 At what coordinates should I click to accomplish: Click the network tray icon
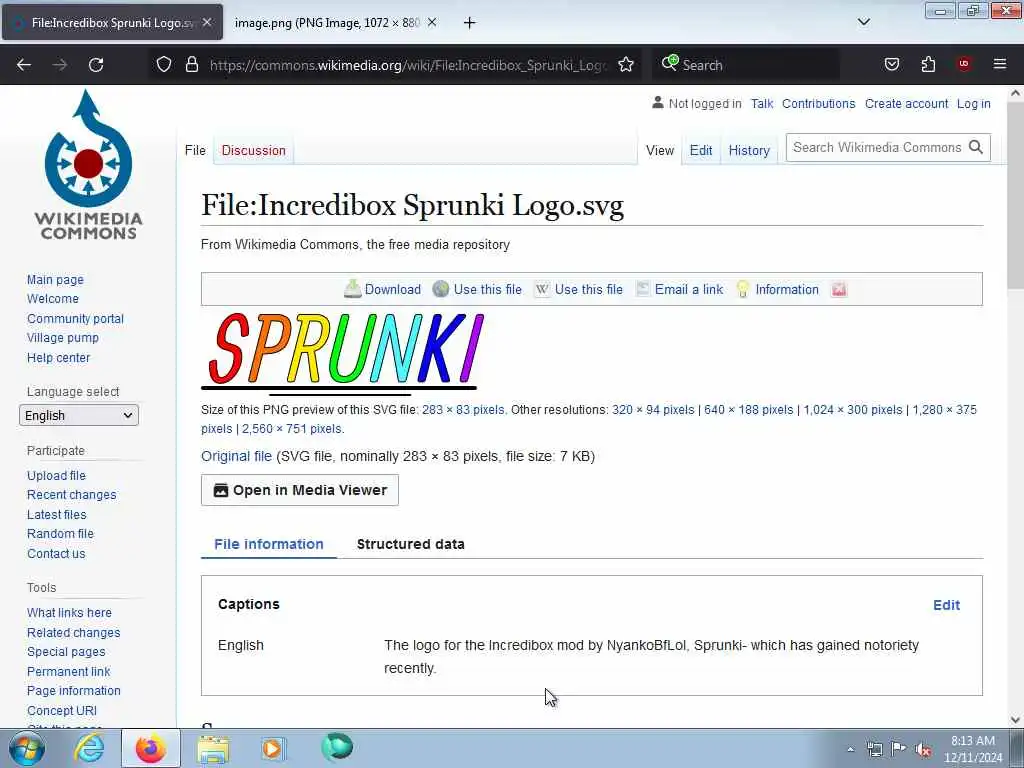coord(874,750)
